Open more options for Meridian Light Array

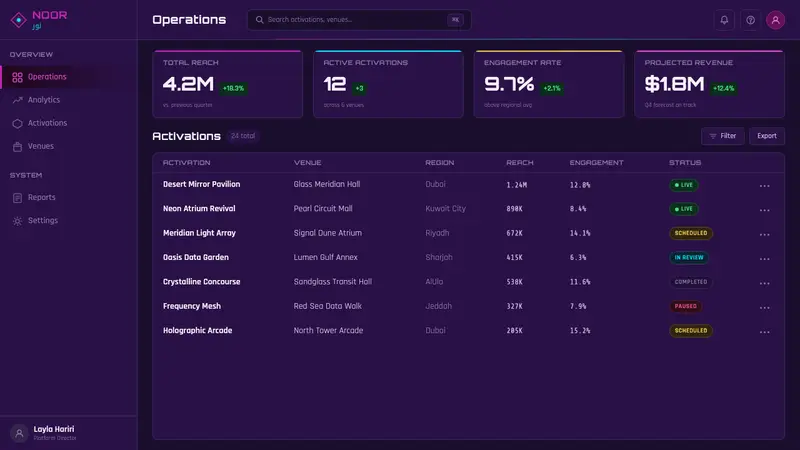[x=764, y=235]
